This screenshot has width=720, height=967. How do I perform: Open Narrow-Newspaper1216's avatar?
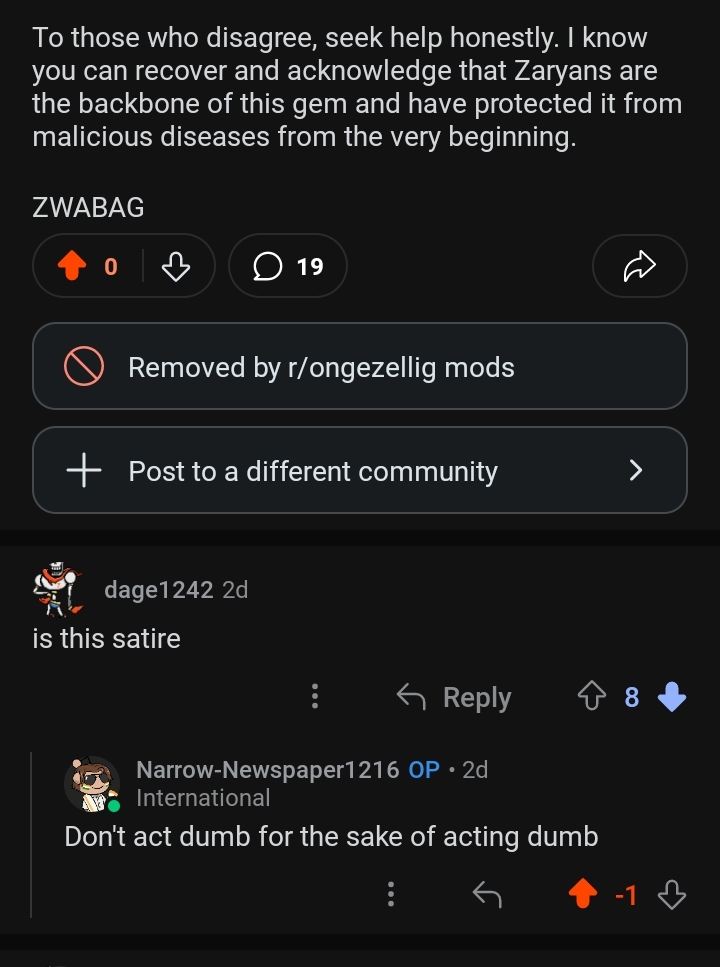92,783
